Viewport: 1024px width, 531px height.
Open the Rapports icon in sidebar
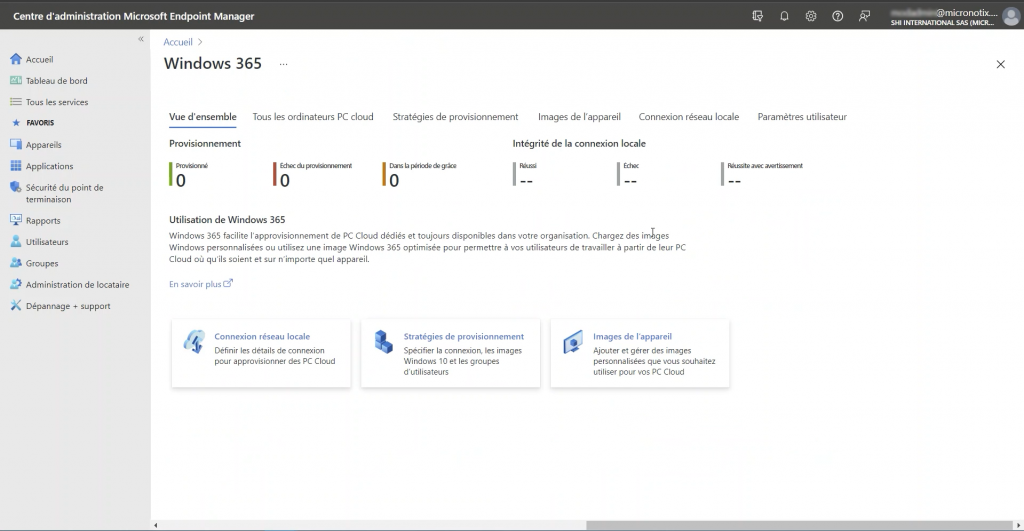[x=16, y=220]
